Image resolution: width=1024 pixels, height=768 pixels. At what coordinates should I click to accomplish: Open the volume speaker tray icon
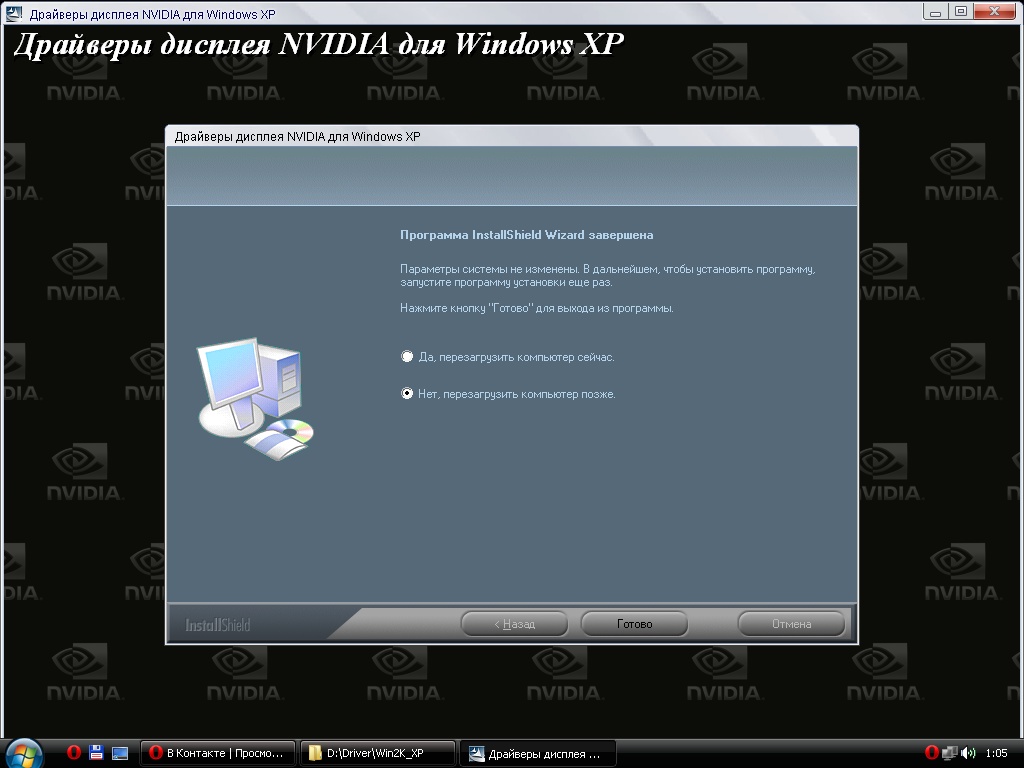click(968, 753)
